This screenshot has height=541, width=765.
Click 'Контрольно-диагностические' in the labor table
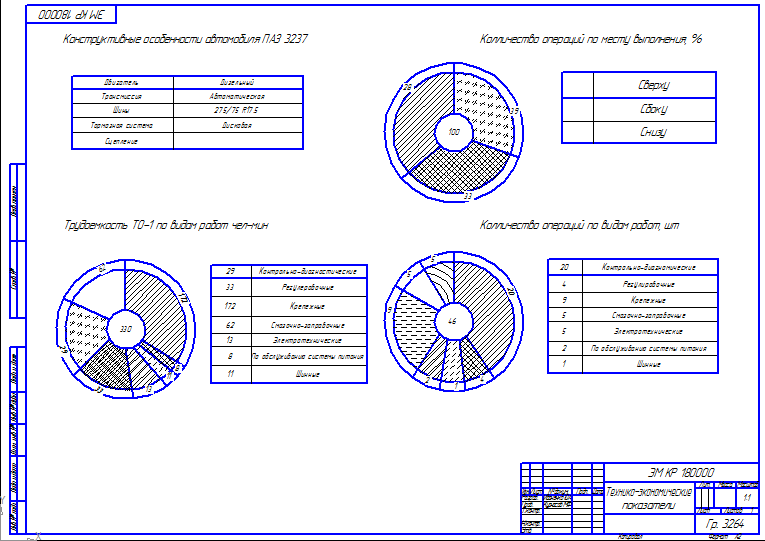(x=308, y=271)
